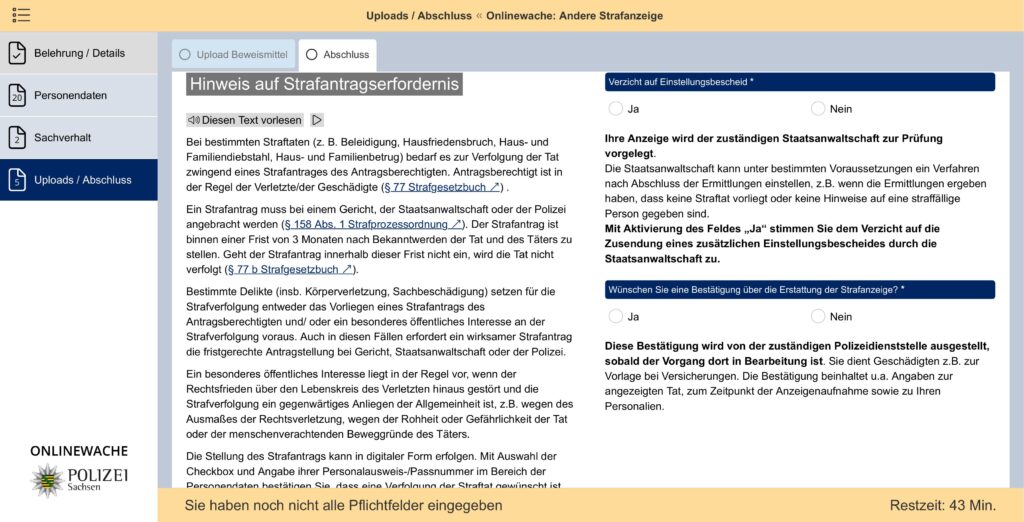Click the Wünschen Sie eine Bestätigung header bar
1024x522 pixels.
pyautogui.click(x=799, y=290)
